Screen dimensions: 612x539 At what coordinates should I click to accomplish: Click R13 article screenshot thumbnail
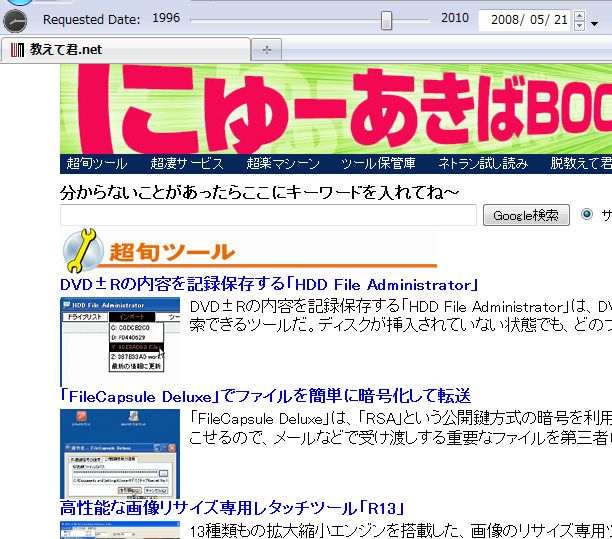[x=120, y=530]
